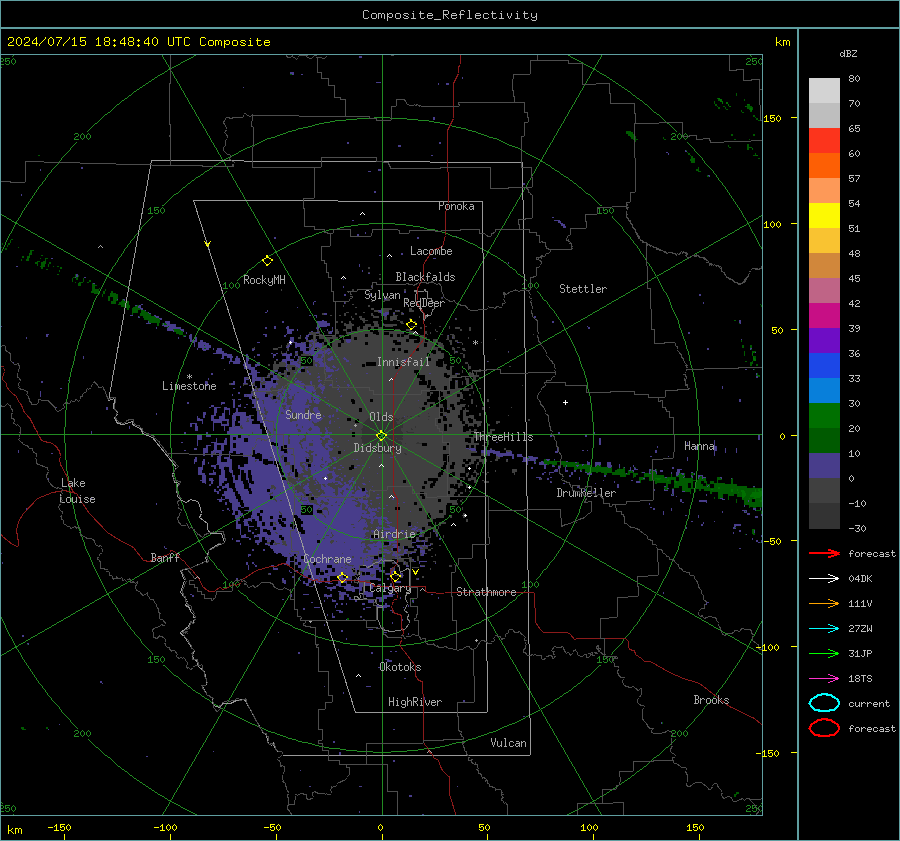The image size is (900, 841).
Task: Click the HighRiver label
Action: (x=415, y=702)
